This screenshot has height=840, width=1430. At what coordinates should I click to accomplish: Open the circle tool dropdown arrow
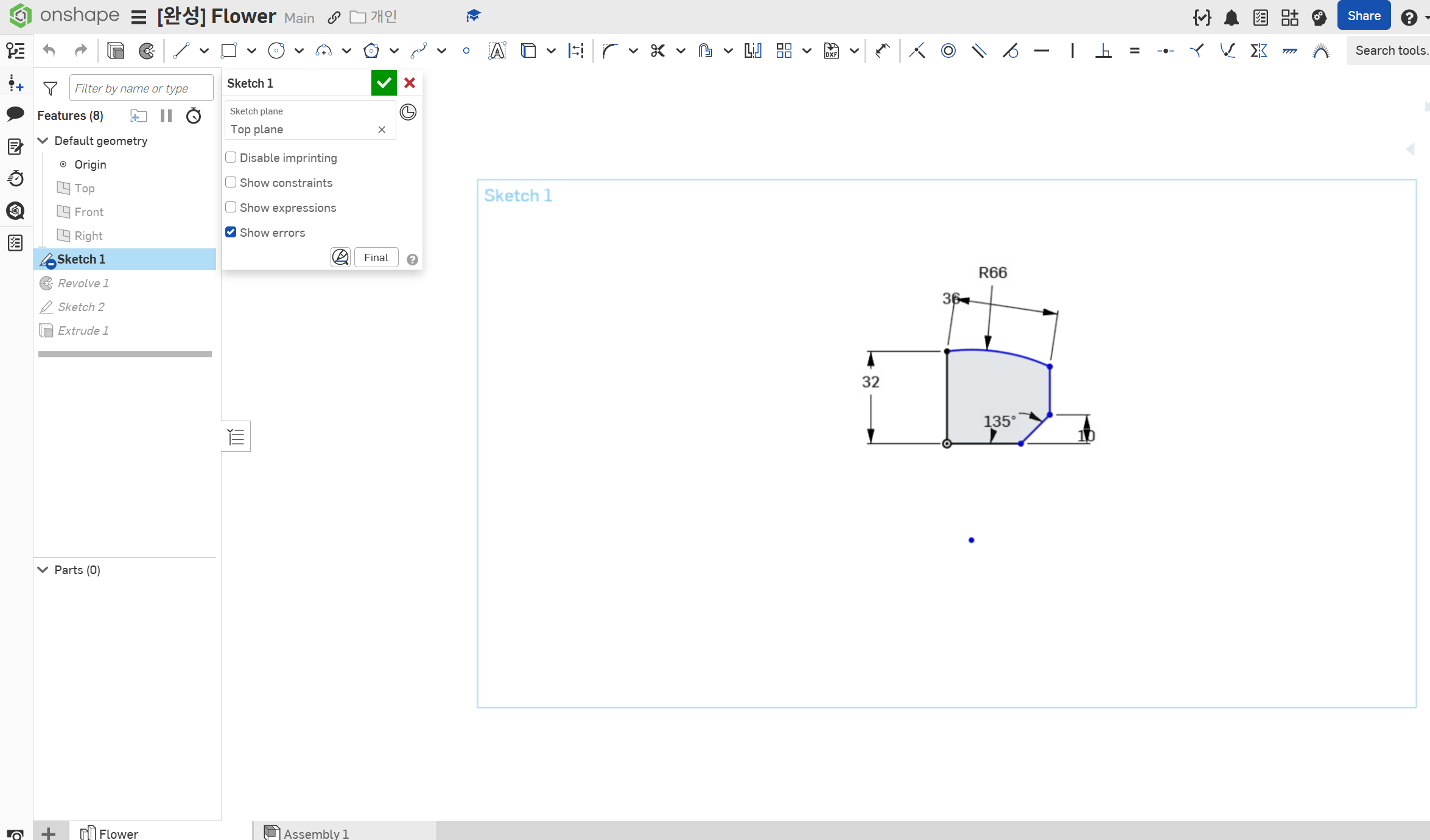[x=299, y=51]
